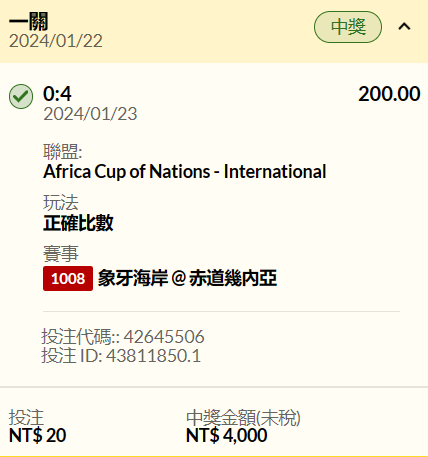This screenshot has height=457, width=428.
Task: Click the 2024/01/23 match date
Action: point(90,114)
